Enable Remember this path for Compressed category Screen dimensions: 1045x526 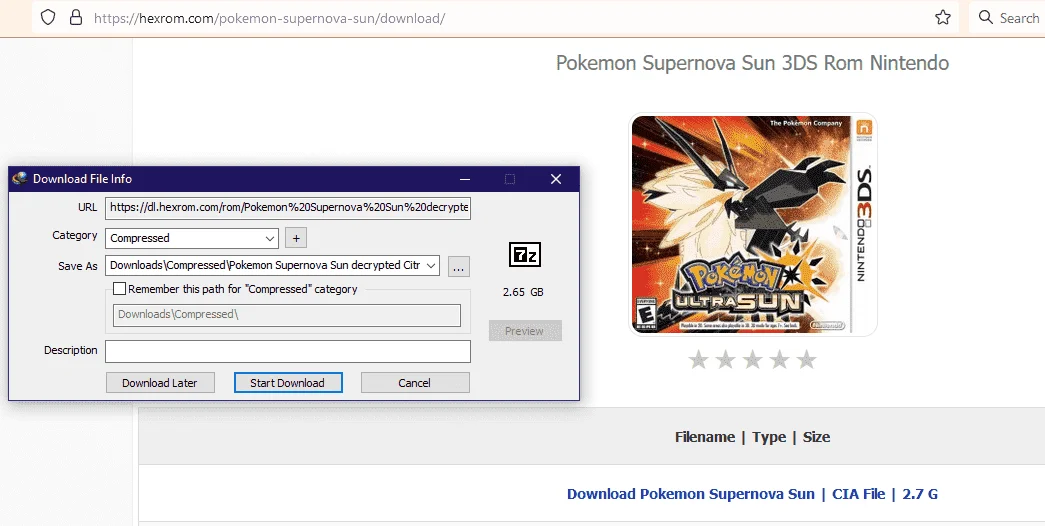(x=119, y=289)
